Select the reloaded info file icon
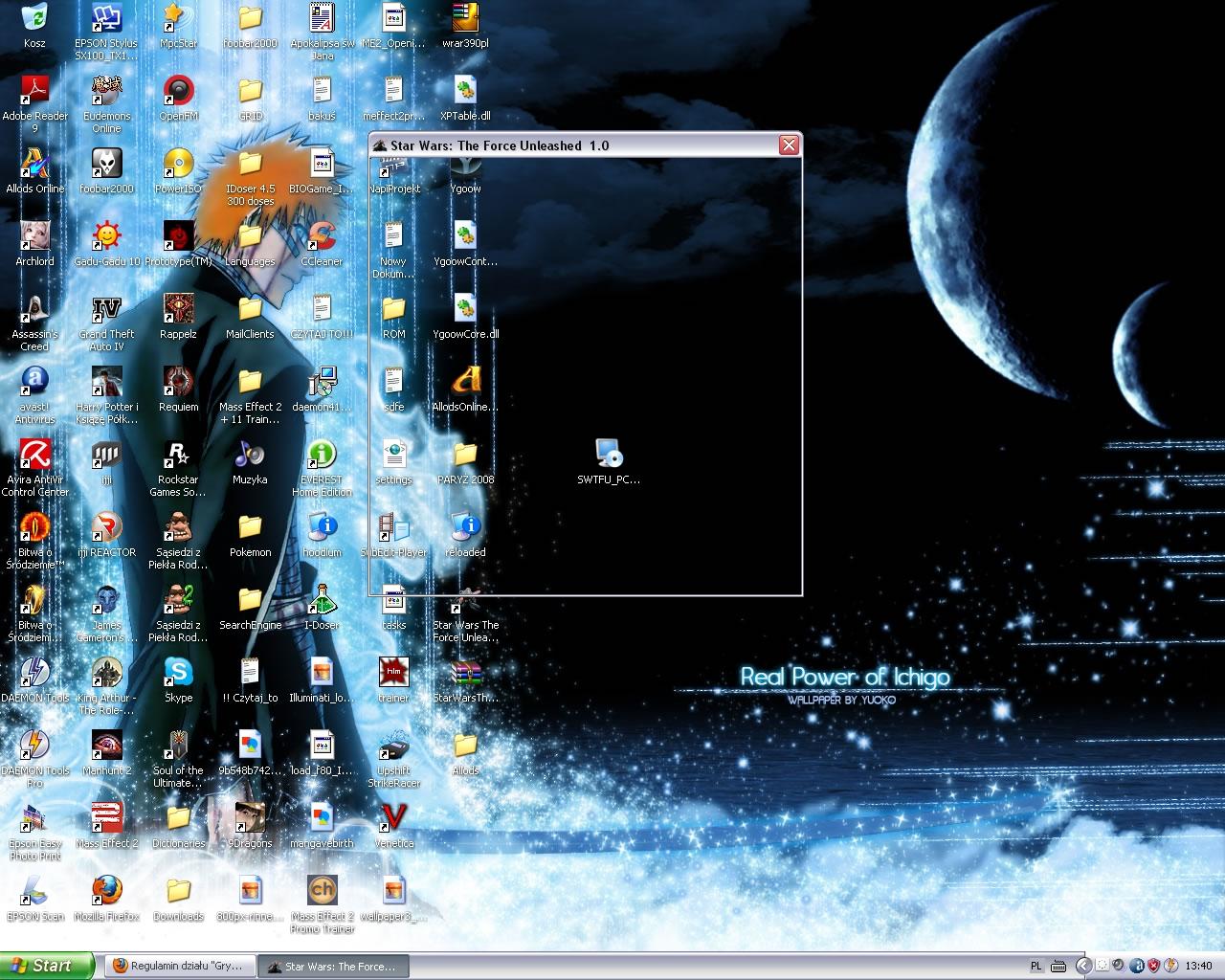The height and width of the screenshot is (980, 1225). point(465,535)
